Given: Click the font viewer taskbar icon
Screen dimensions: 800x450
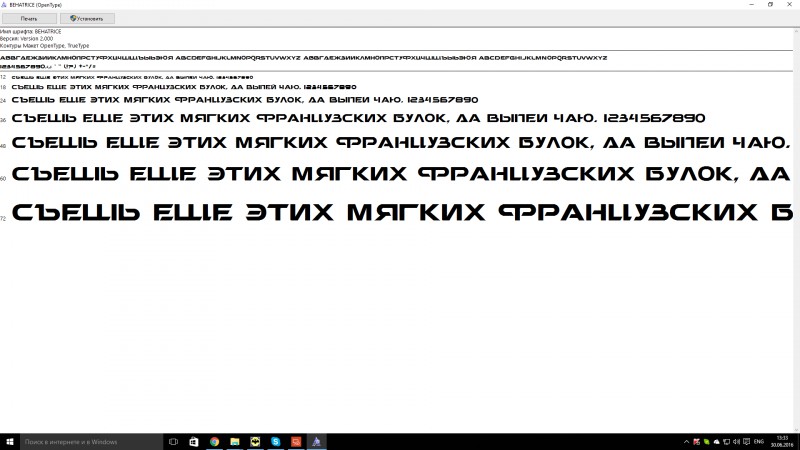Looking at the screenshot, I should coord(316,442).
